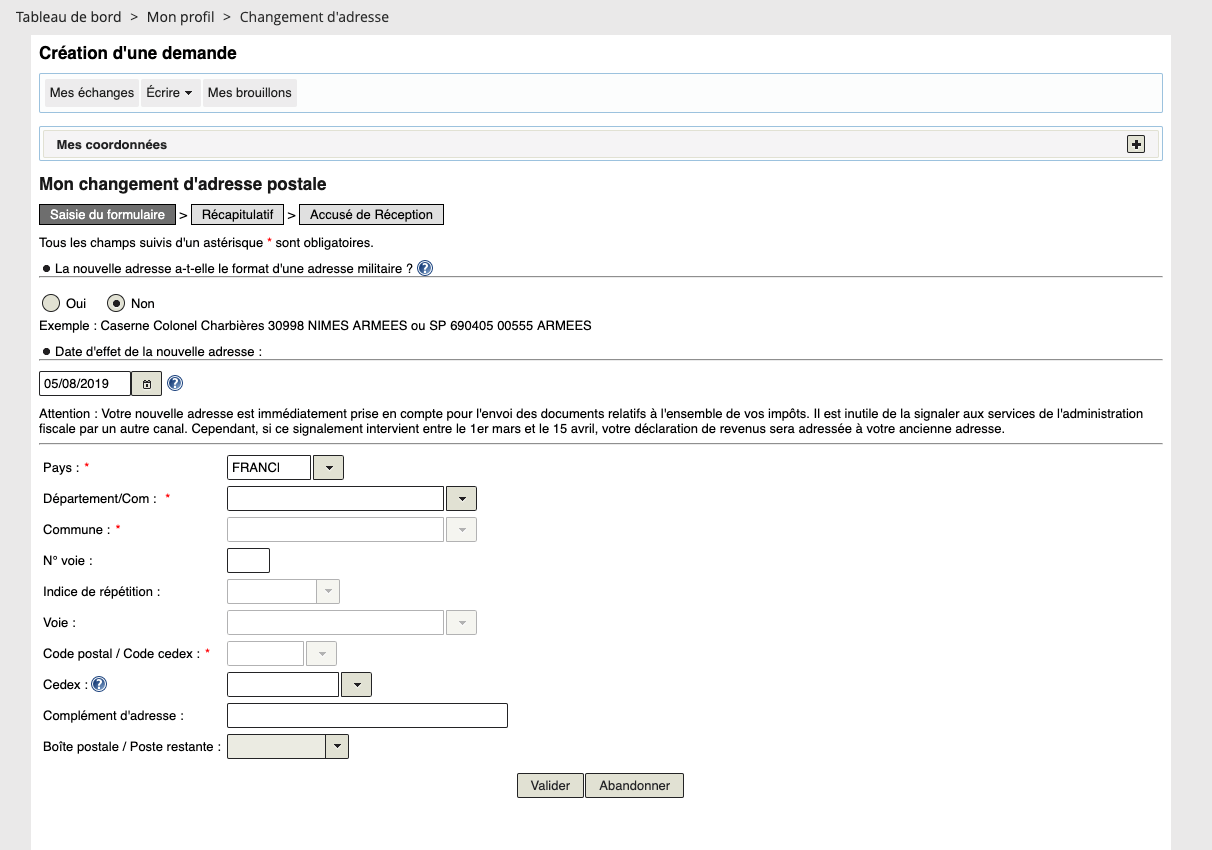Expand Mes coordonnées with plus icon
Viewport: 1212px width, 850px height.
click(x=1136, y=144)
